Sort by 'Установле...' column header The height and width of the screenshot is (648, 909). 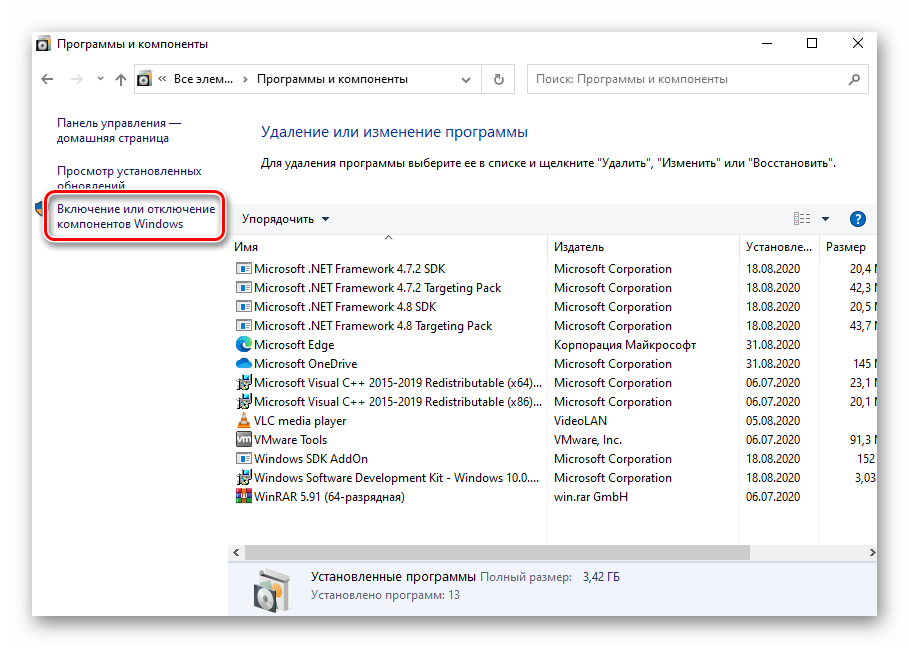pos(779,247)
